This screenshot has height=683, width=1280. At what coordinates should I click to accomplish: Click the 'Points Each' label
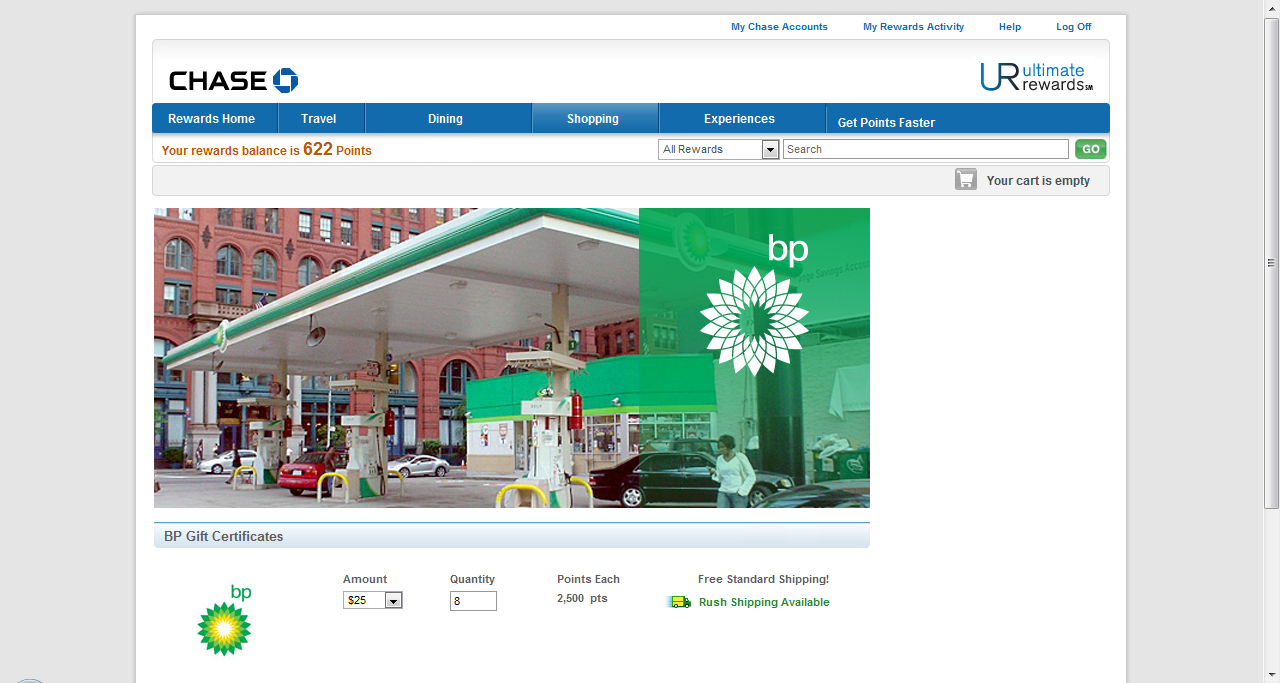coord(588,579)
